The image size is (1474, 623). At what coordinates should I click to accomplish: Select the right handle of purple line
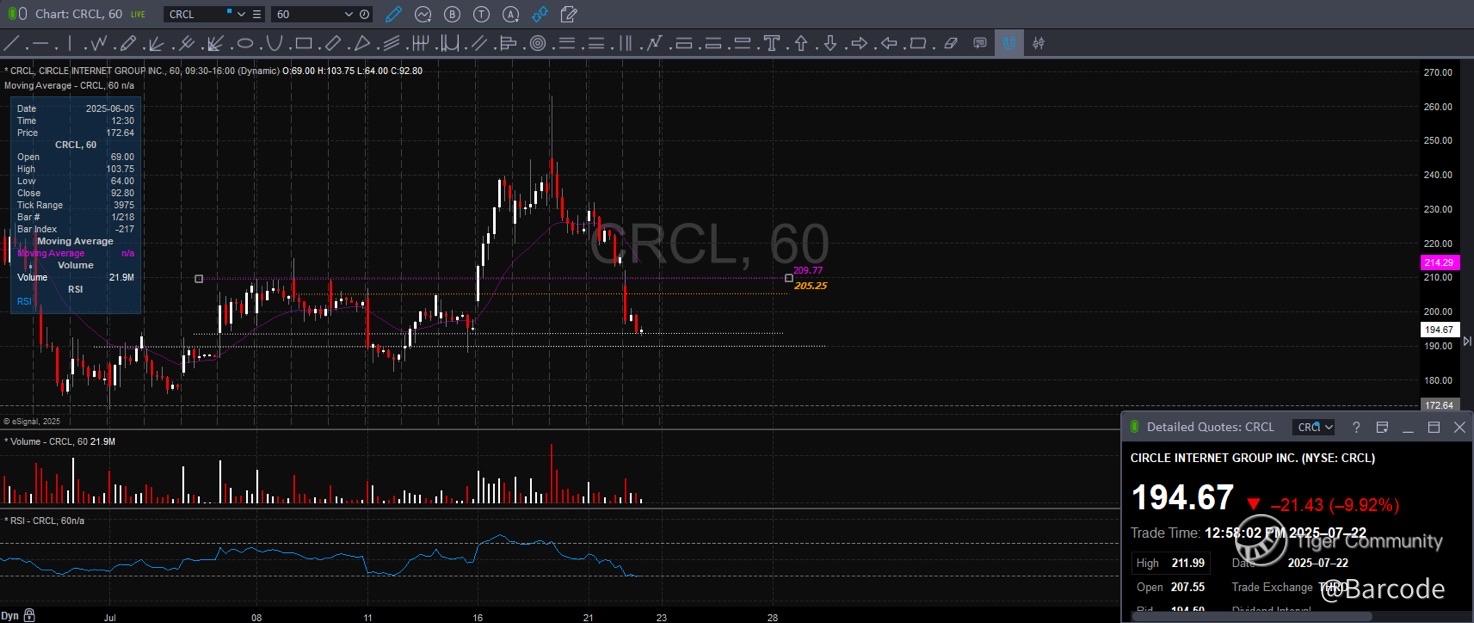789,278
